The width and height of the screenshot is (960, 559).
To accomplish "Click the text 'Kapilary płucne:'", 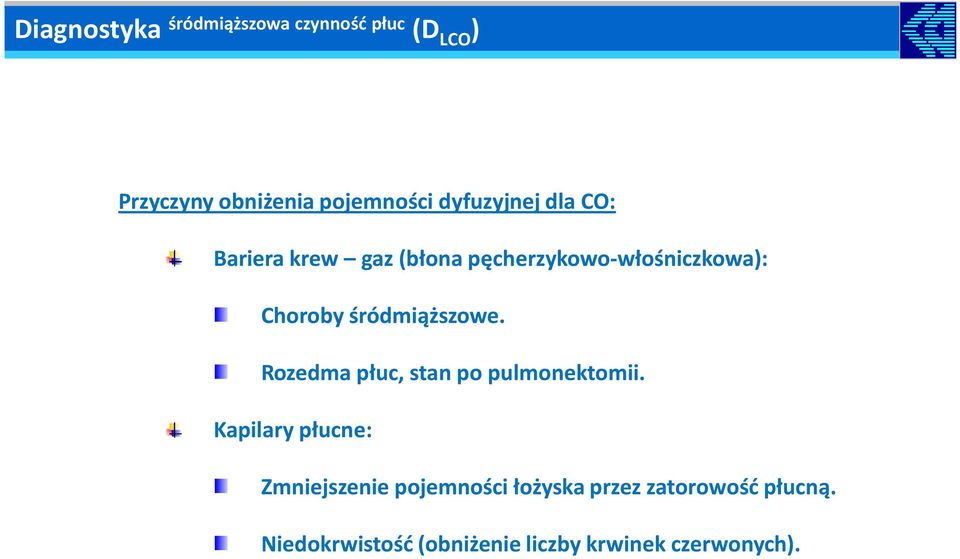I will (293, 430).
